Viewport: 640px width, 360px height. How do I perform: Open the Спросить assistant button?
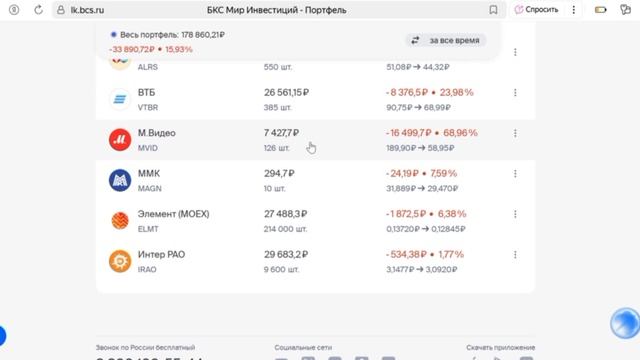[x=536, y=9]
